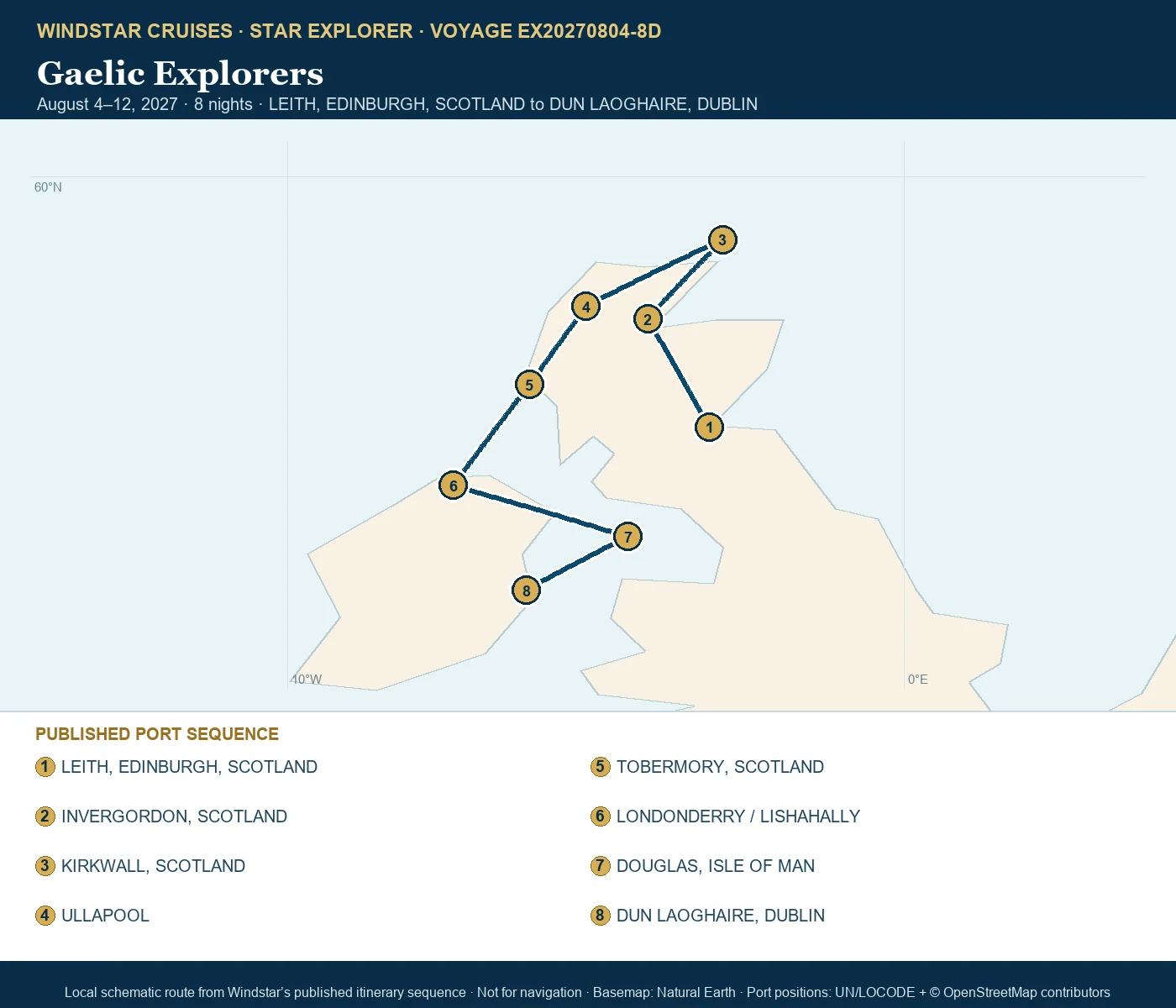
Task: Click the text 'ULLAPOOL' in the port list
Action: point(105,916)
